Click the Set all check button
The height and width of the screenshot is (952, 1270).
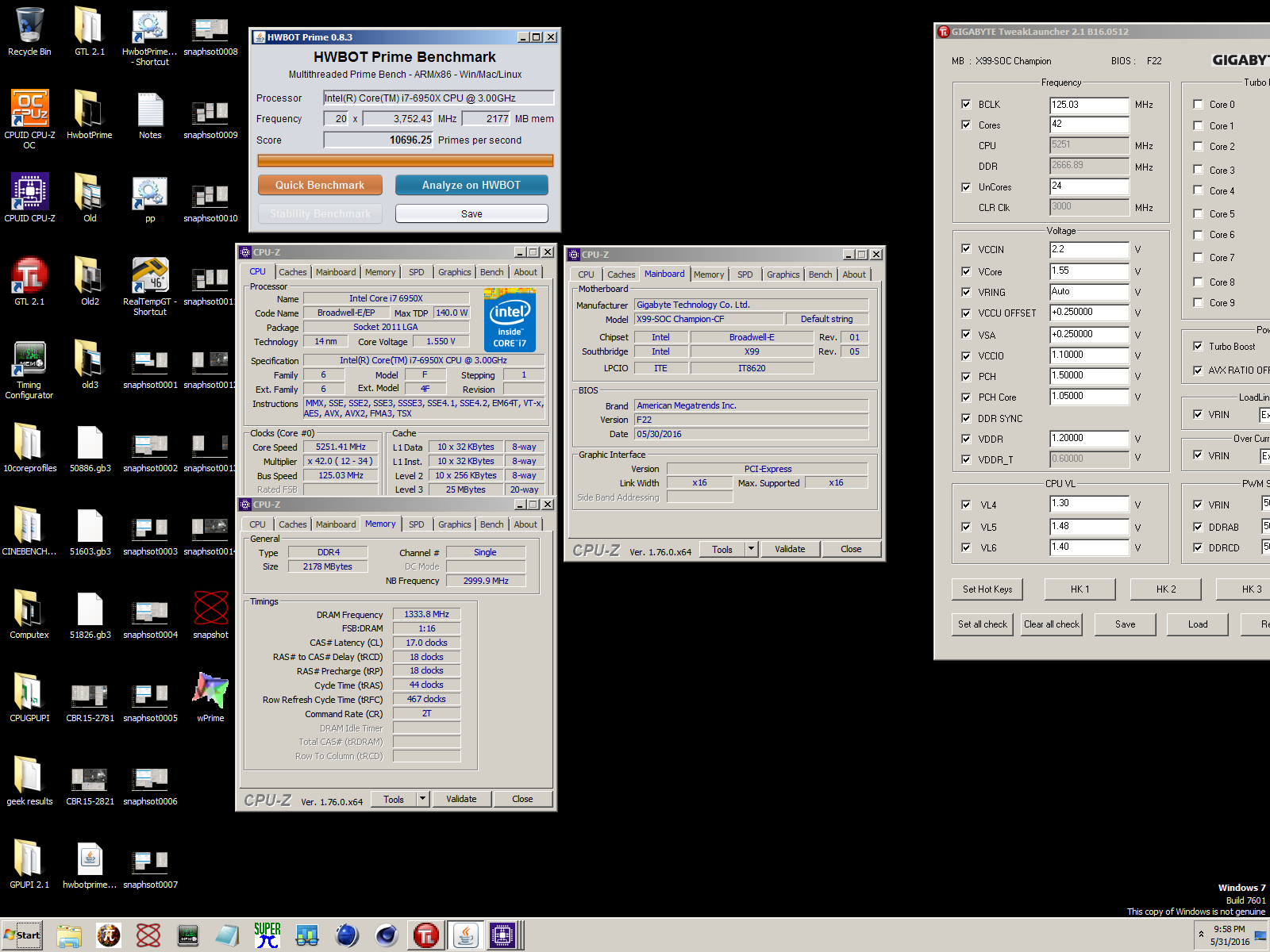coord(982,624)
